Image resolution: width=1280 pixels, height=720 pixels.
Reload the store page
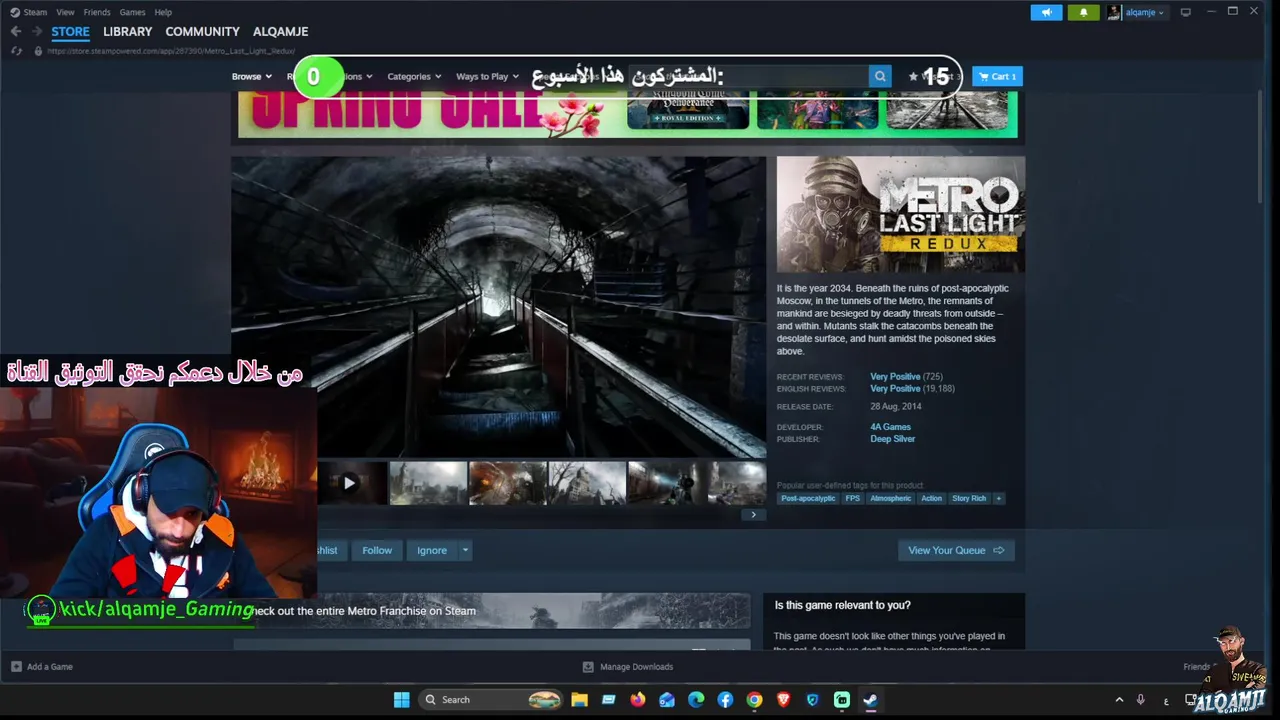16,51
